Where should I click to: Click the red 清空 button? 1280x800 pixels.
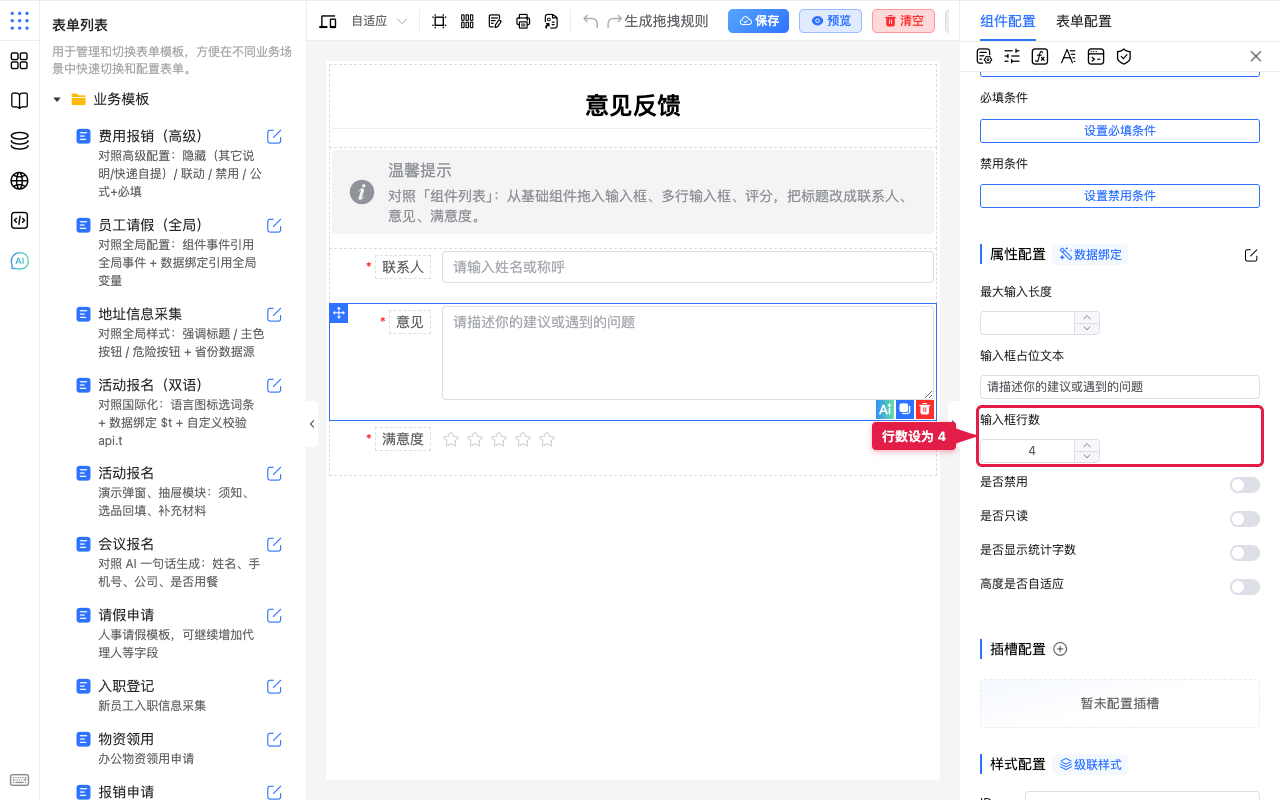point(904,21)
